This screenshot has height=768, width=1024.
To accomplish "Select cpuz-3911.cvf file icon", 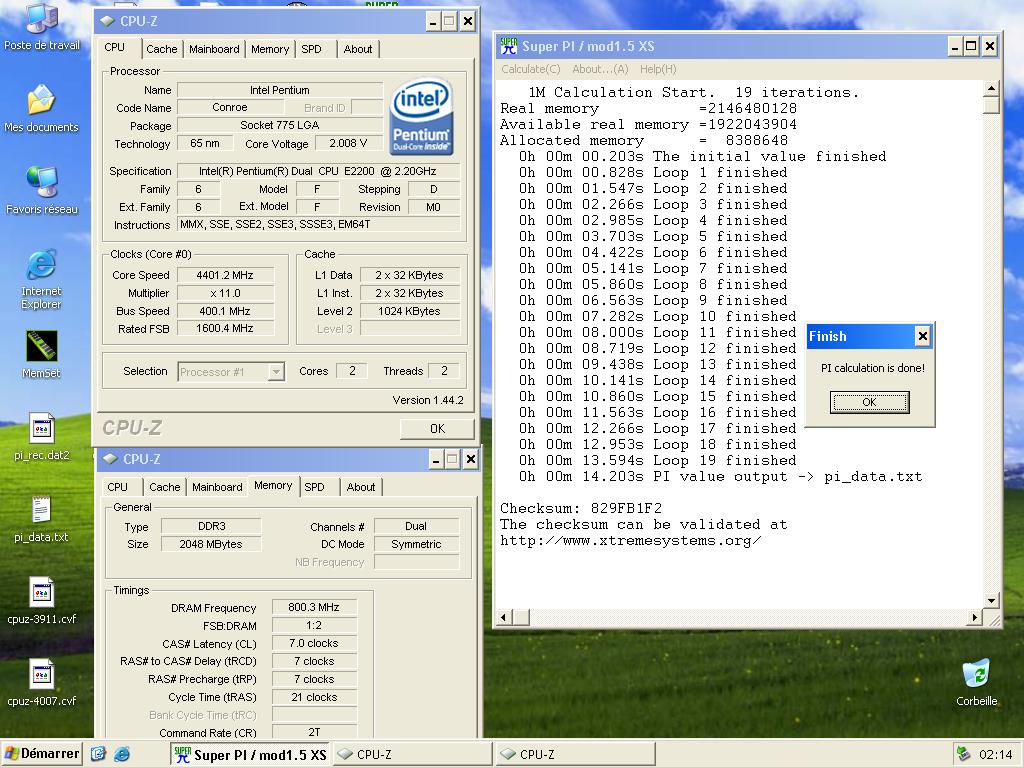I will [x=41, y=601].
